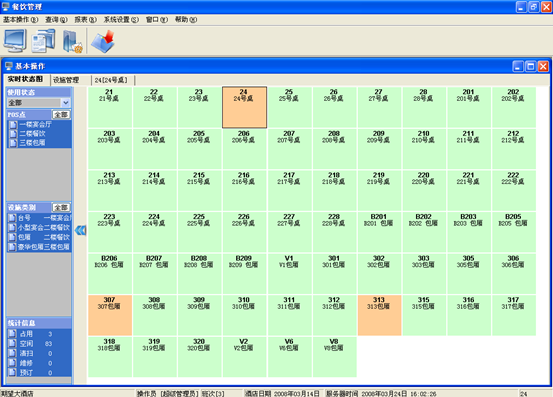553x397 pixels.
Task: Switch to the 24[24号桌] tab
Action: click(x=111, y=80)
